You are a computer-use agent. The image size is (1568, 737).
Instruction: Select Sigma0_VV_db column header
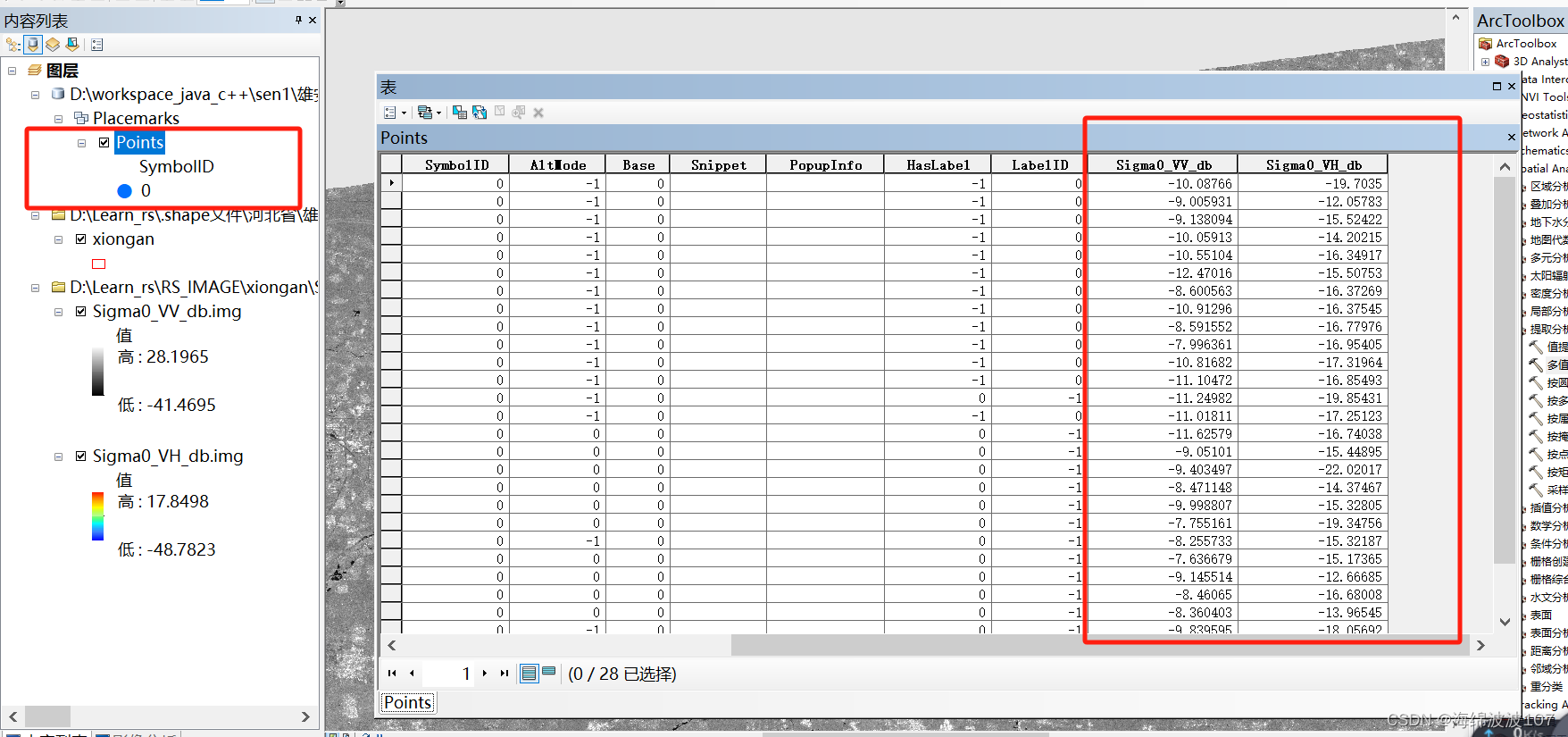(1163, 164)
